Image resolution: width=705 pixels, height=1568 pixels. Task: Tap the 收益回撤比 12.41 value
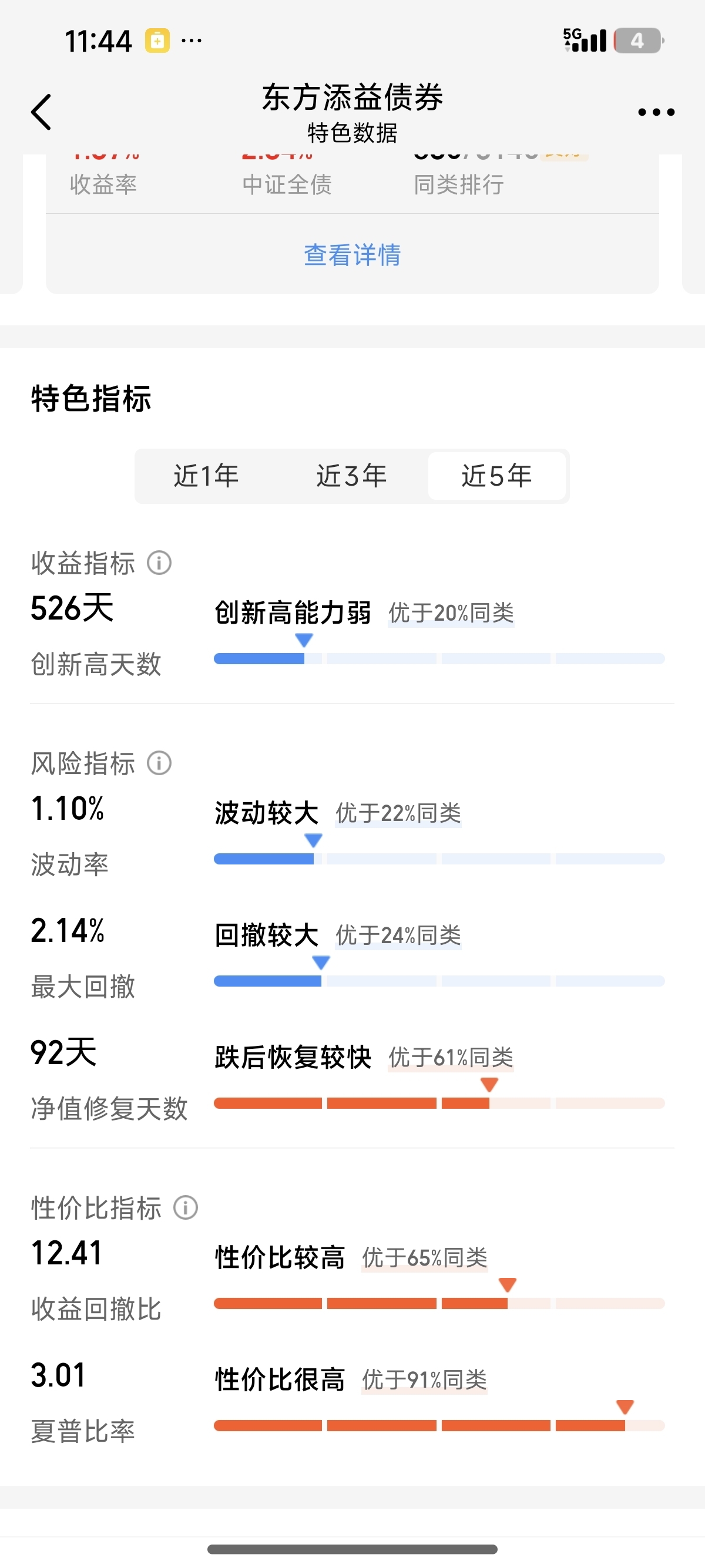click(x=66, y=1253)
